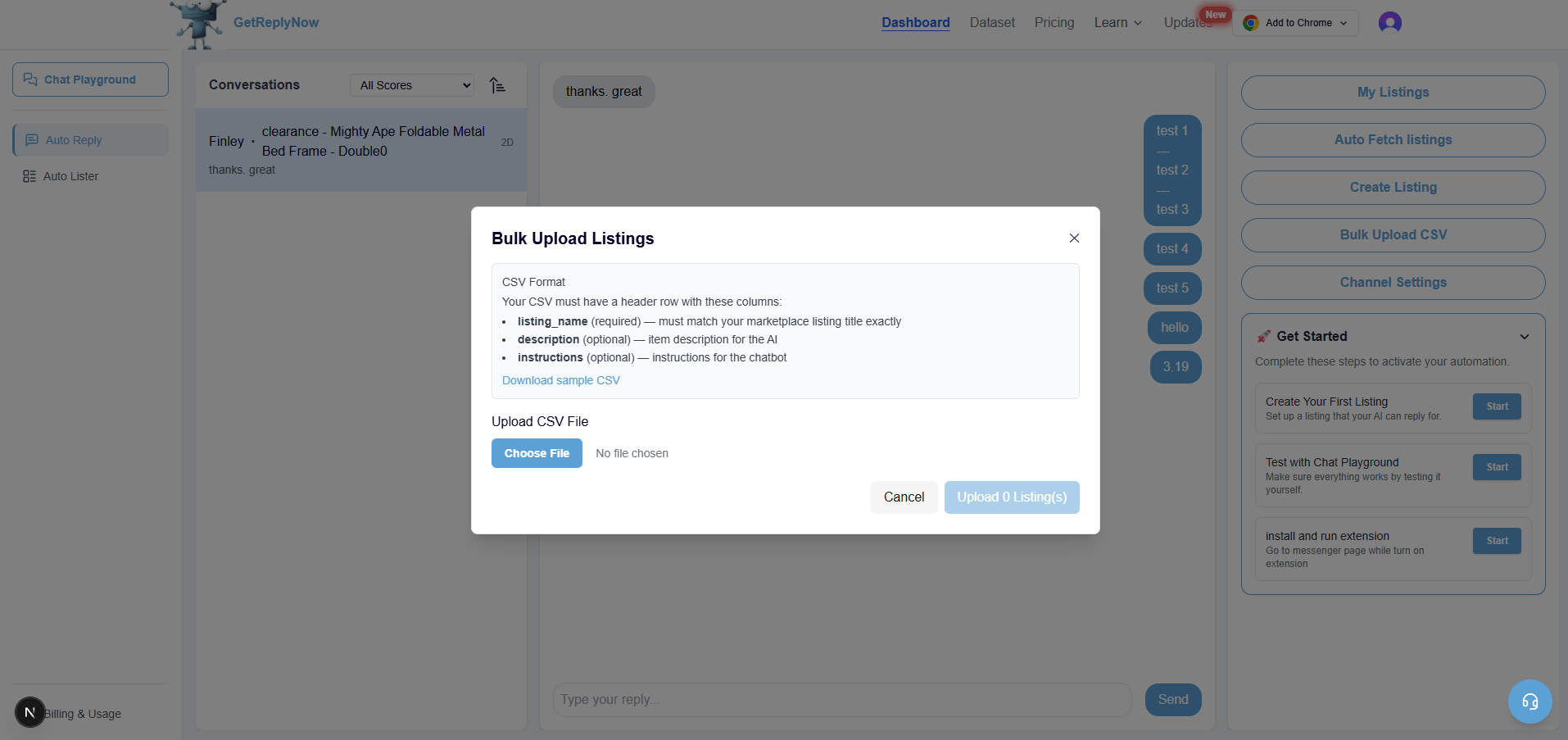
Task: Click the sort order icon above conversations
Action: [x=497, y=84]
